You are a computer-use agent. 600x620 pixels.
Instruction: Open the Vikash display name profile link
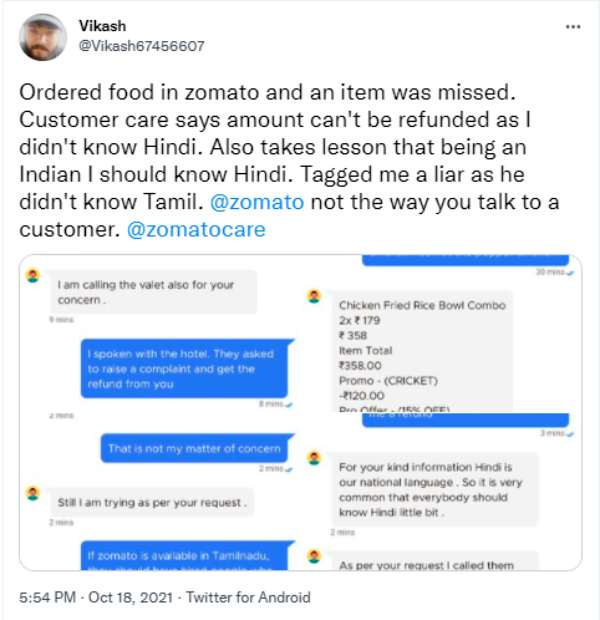click(102, 26)
